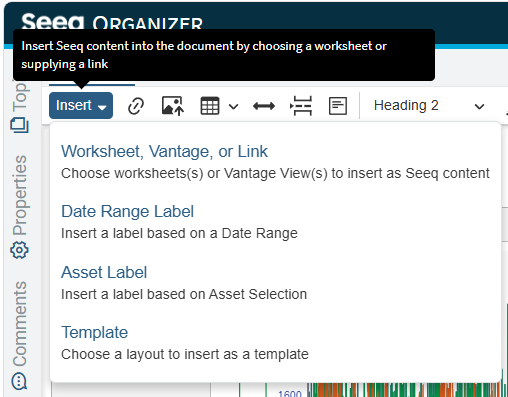Click the insert table grid icon
This screenshot has width=508, height=397.
point(210,106)
